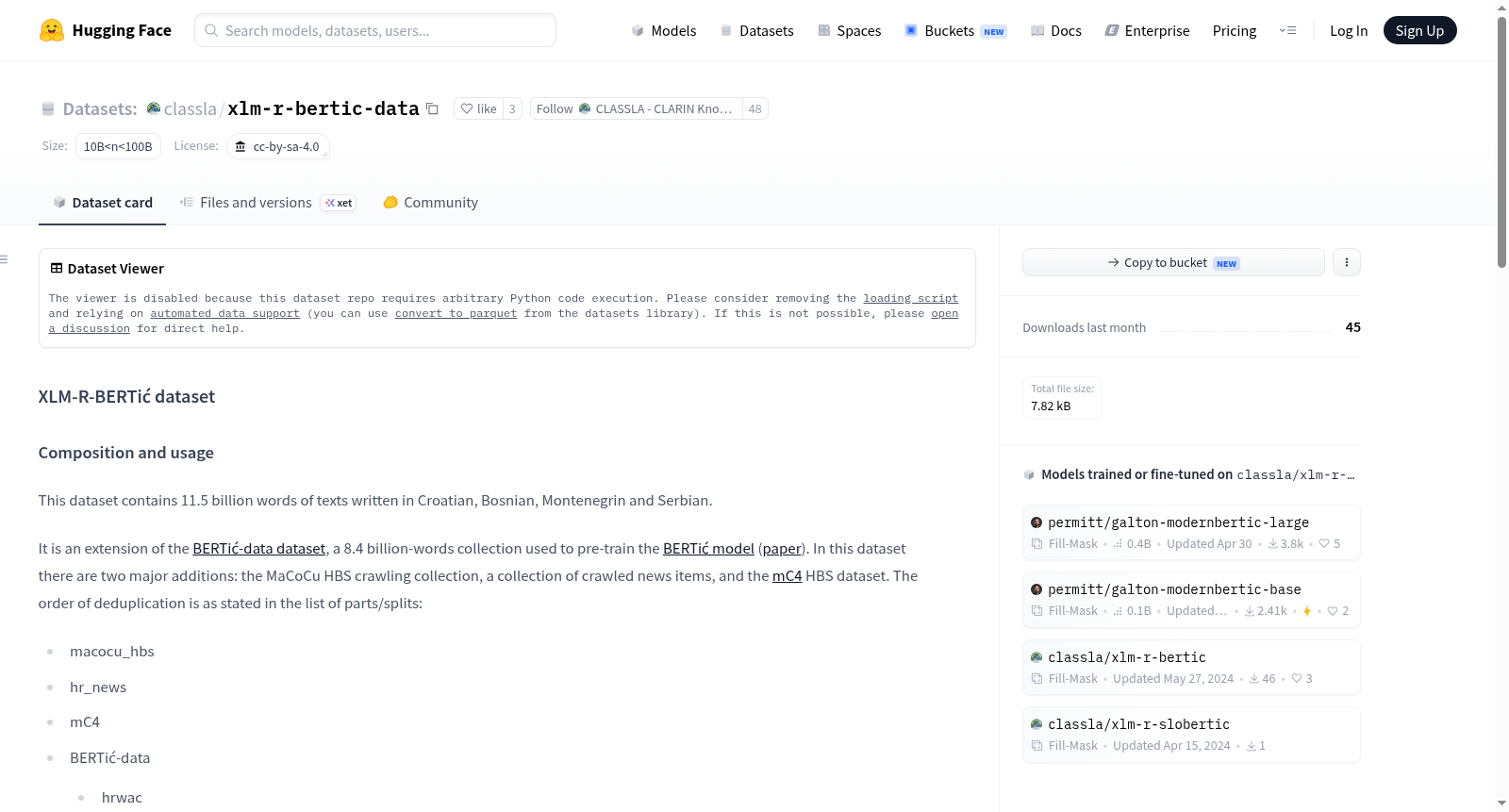Click the Hugging Face logo emoji
Viewport: 1509px width, 812px height.
(52, 30)
